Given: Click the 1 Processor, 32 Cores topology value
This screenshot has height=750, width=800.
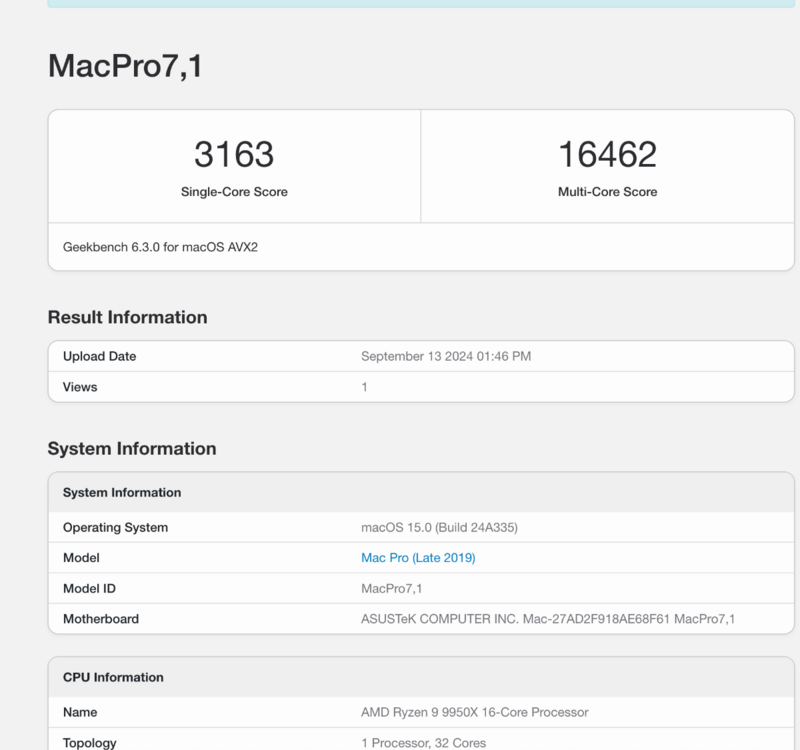Looking at the screenshot, I should click(423, 743).
